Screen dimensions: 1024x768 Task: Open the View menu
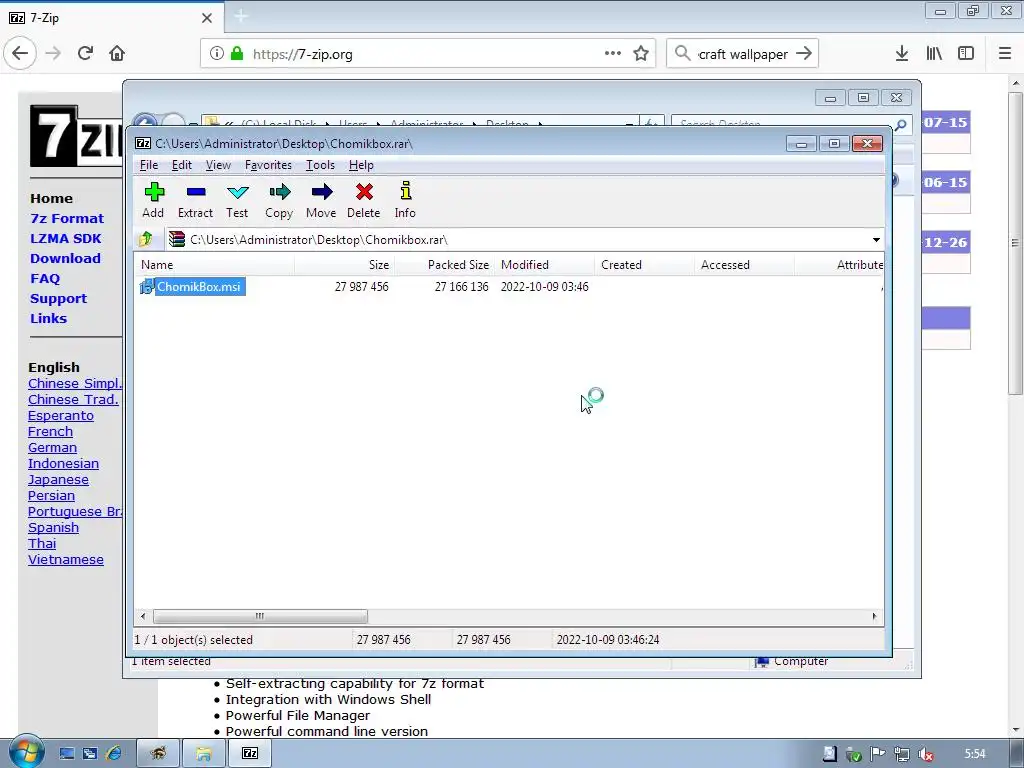(x=218, y=165)
